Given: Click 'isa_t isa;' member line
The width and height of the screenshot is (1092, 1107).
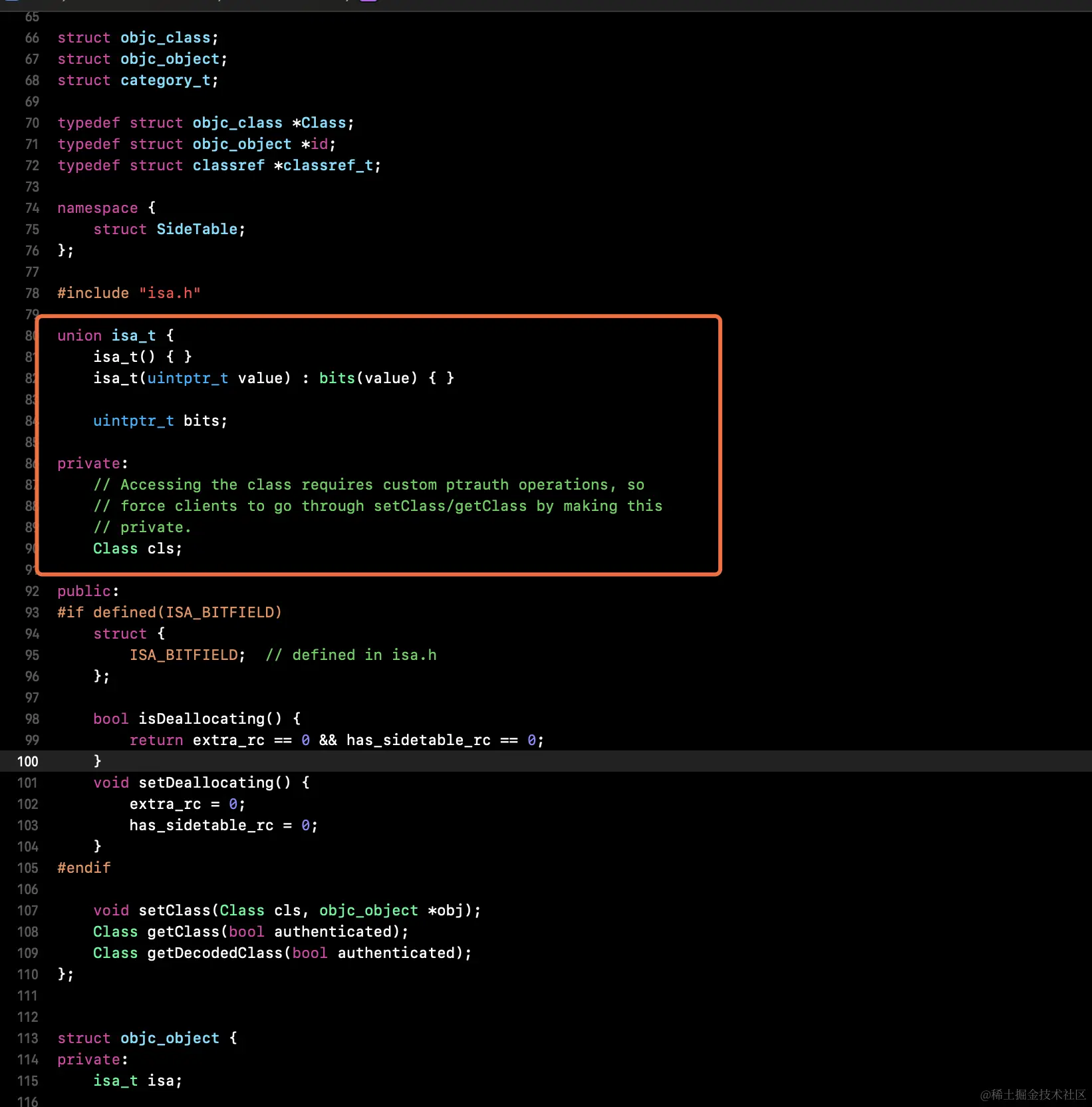Looking at the screenshot, I should click(x=138, y=1081).
